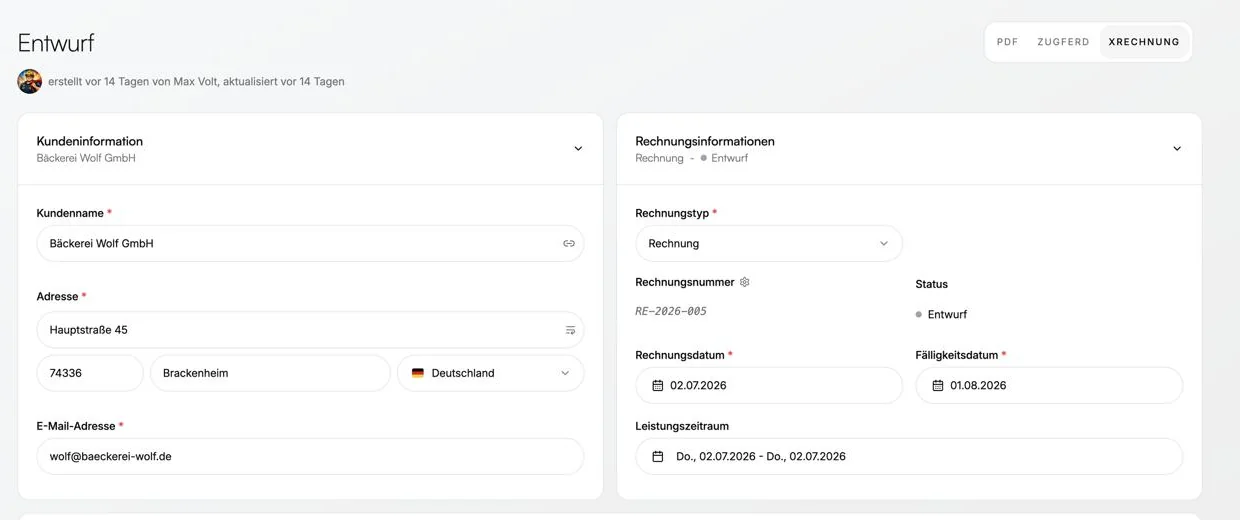Click the link icon in Kundenname field
The height and width of the screenshot is (520, 1240).
(x=569, y=243)
